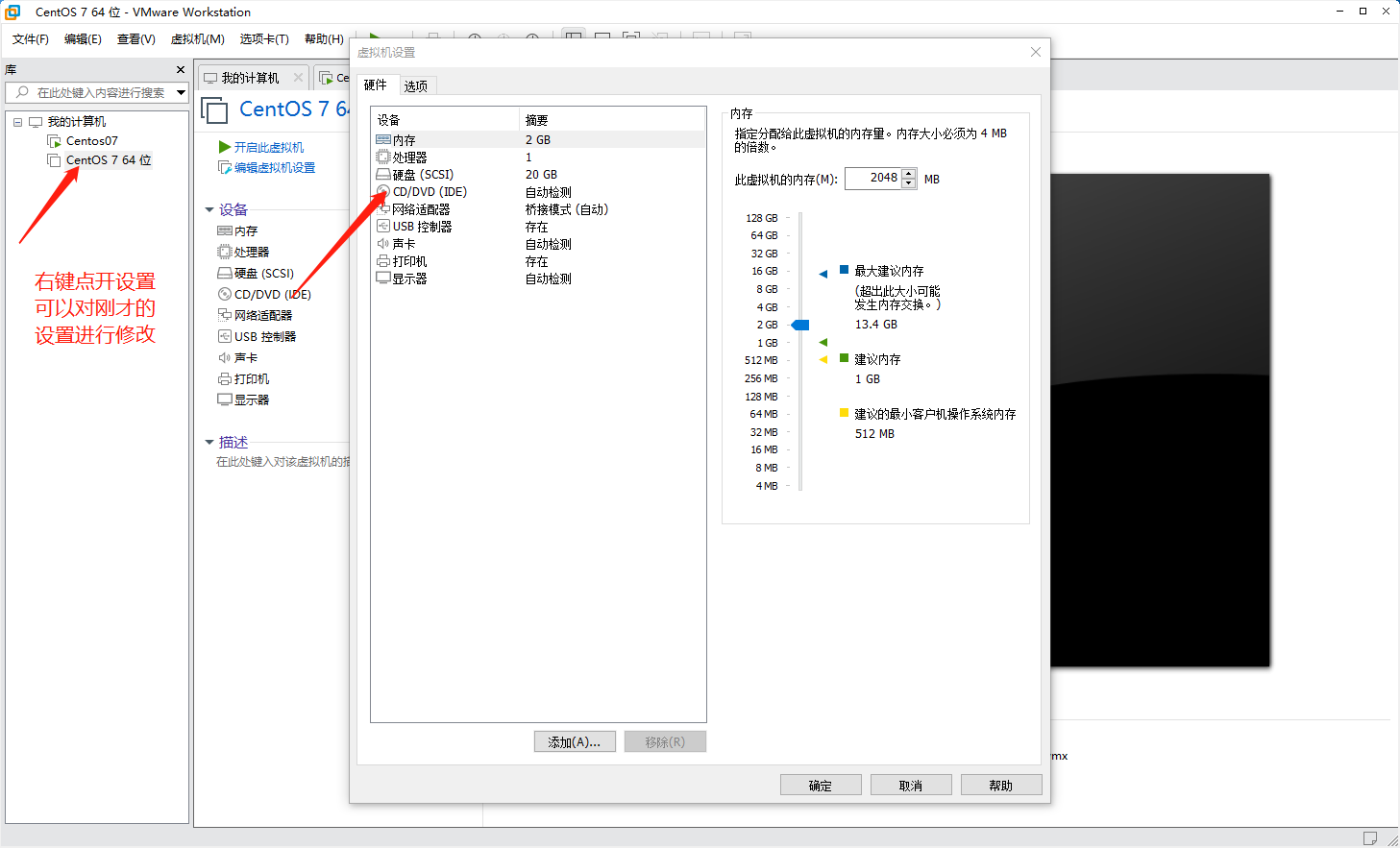Viewport: 1400px width, 848px height.
Task: Open the 选项卡(T) menu
Action: 264,39
